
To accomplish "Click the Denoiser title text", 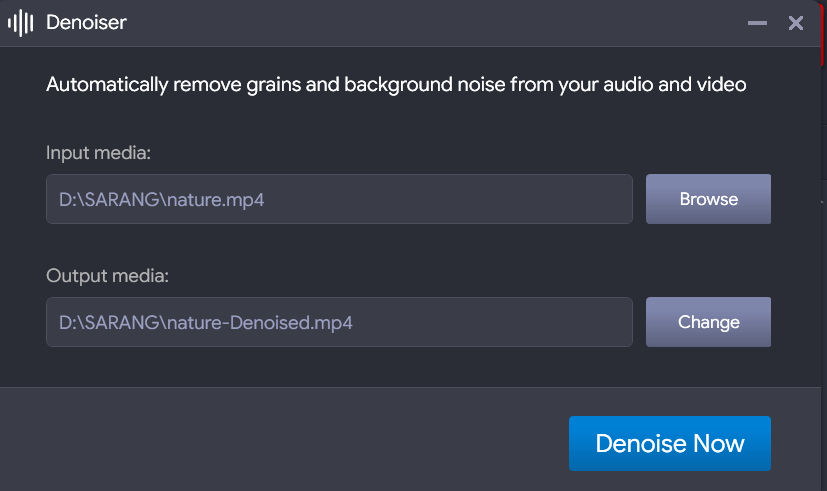I will 86,23.
